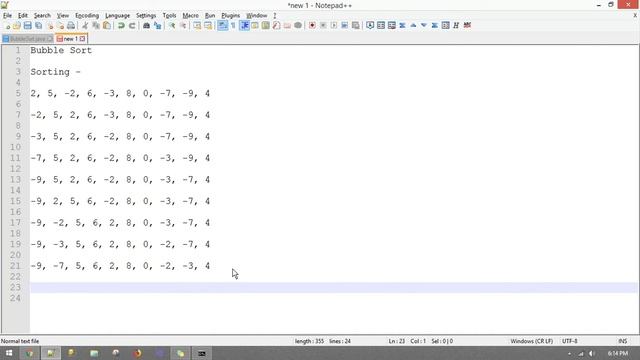Click Save Recorded Macro icon
The height and width of the screenshot is (360, 640).
click(x=356, y=26)
